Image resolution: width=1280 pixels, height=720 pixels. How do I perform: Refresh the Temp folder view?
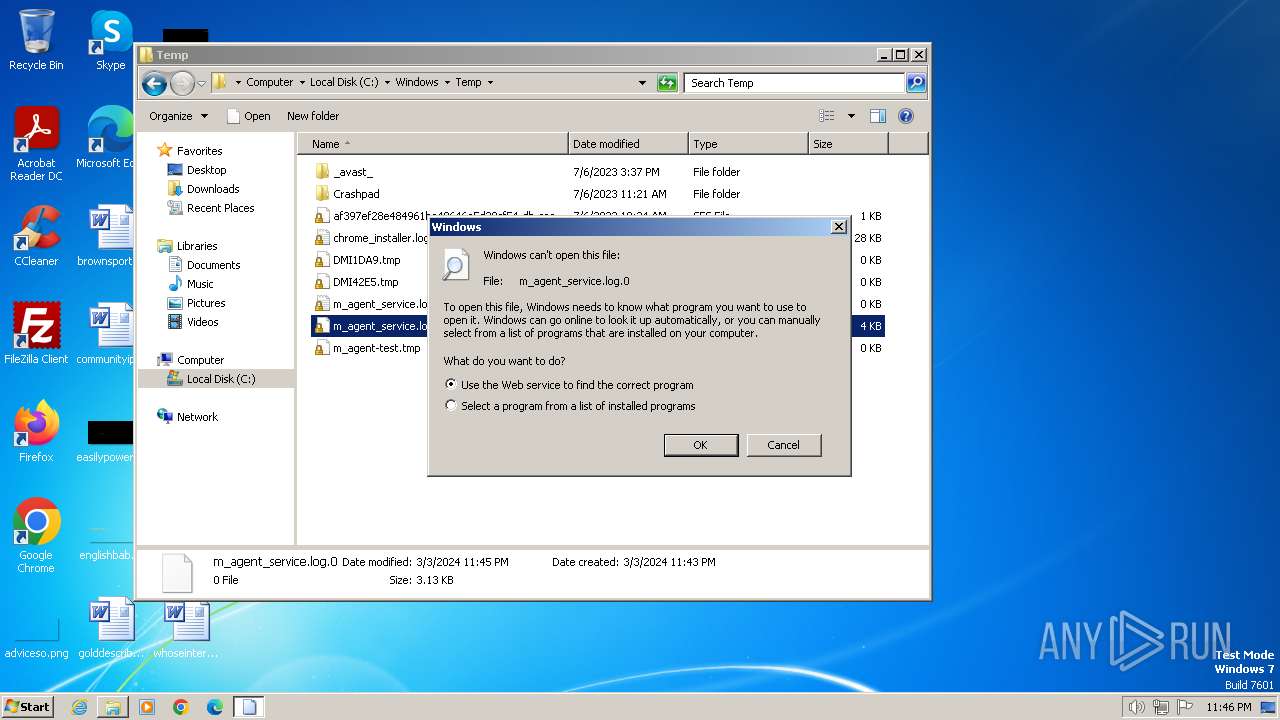point(667,83)
